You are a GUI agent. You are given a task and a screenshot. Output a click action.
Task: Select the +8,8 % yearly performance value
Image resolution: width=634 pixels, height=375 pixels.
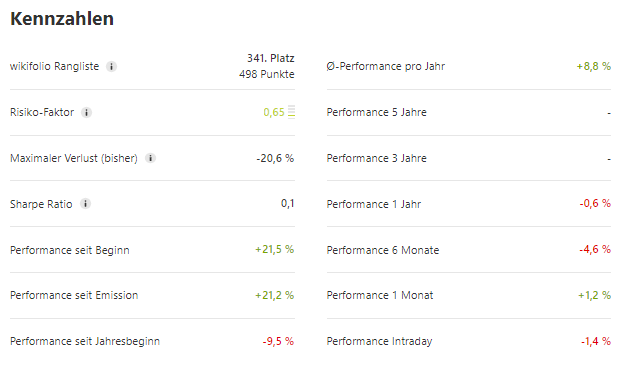pyautogui.click(x=594, y=66)
